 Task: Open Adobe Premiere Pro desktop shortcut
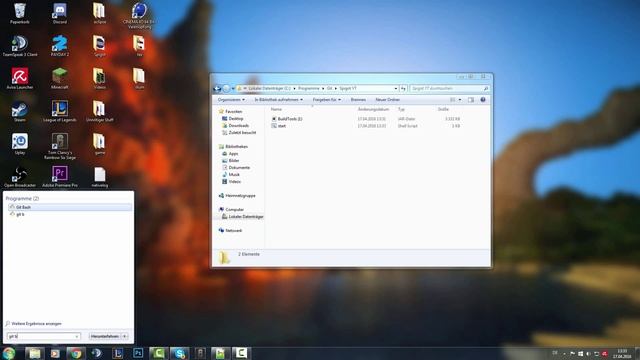pos(60,177)
